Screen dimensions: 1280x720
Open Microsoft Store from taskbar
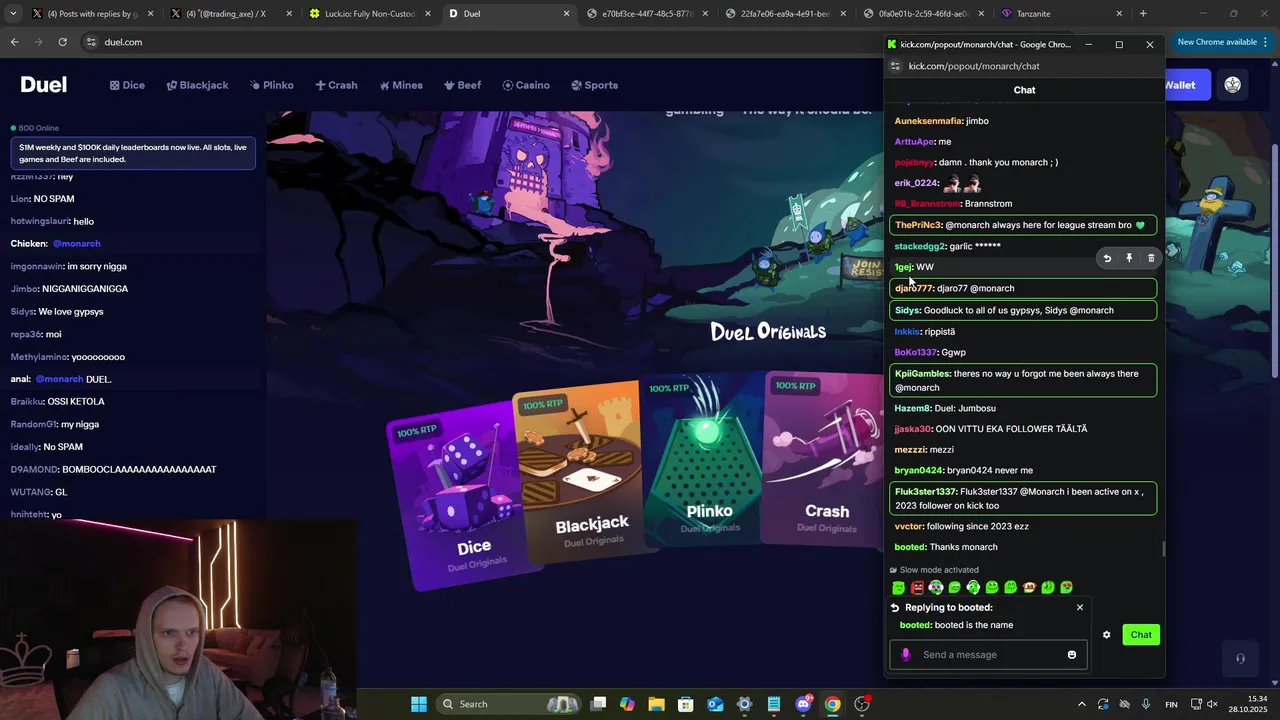coord(685,704)
